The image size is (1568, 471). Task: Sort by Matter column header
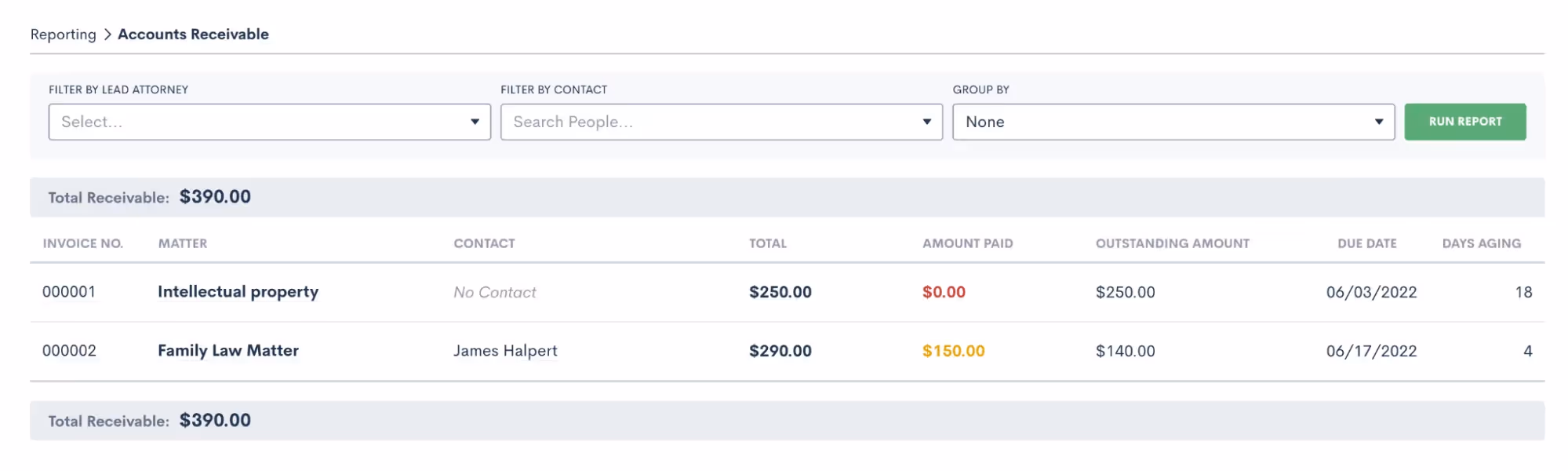pyautogui.click(x=183, y=243)
